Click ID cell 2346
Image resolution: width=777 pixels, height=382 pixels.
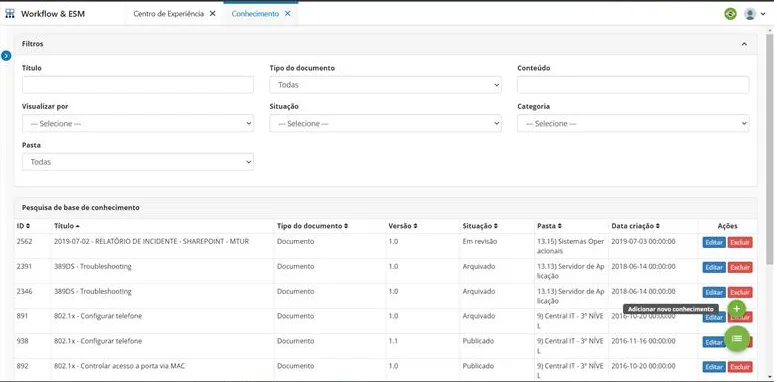(x=24, y=291)
